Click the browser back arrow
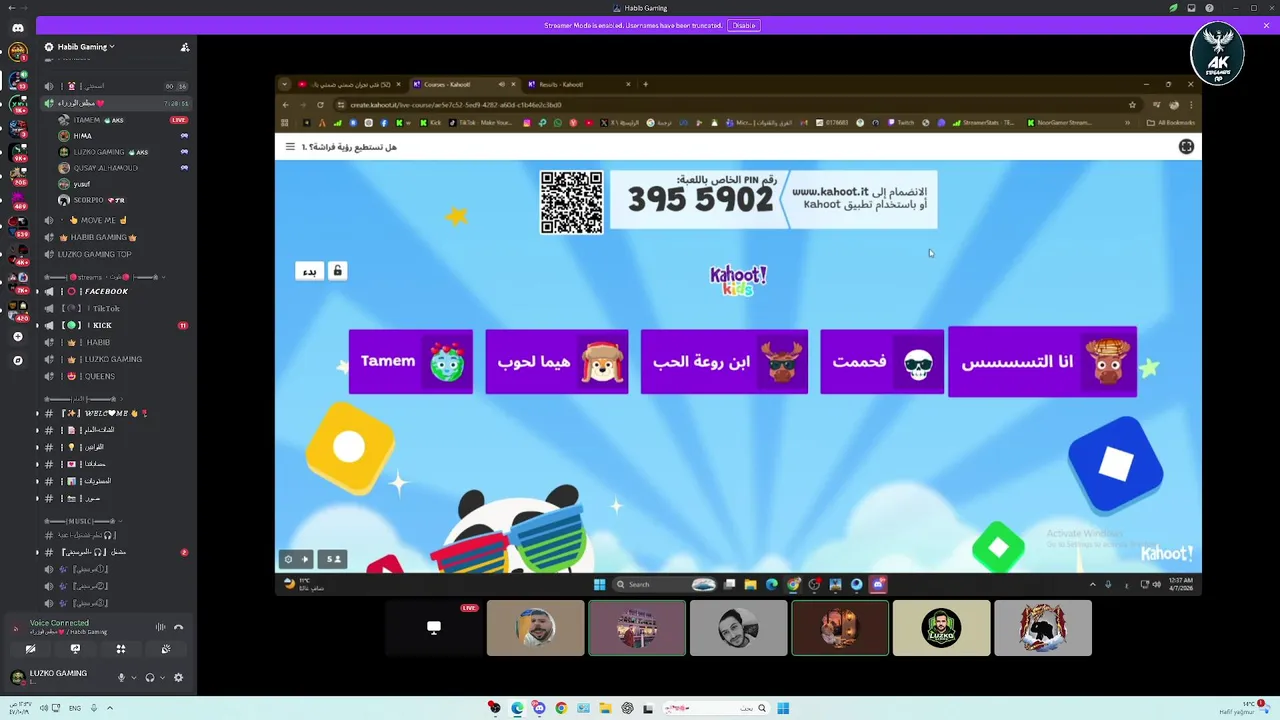 (x=285, y=104)
